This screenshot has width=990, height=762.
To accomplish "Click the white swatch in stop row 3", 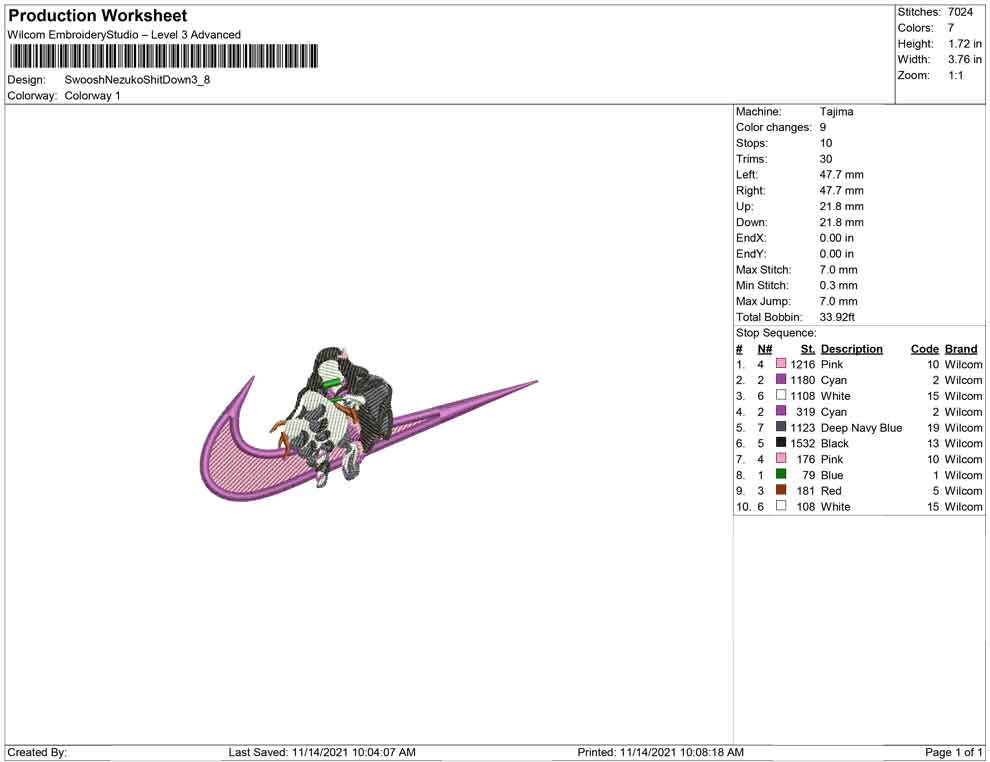I will click(781, 395).
